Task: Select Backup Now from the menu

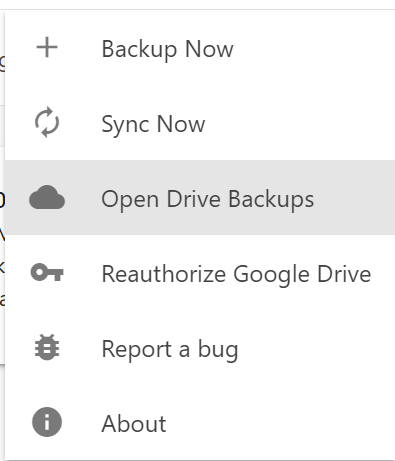Action: 200,48
